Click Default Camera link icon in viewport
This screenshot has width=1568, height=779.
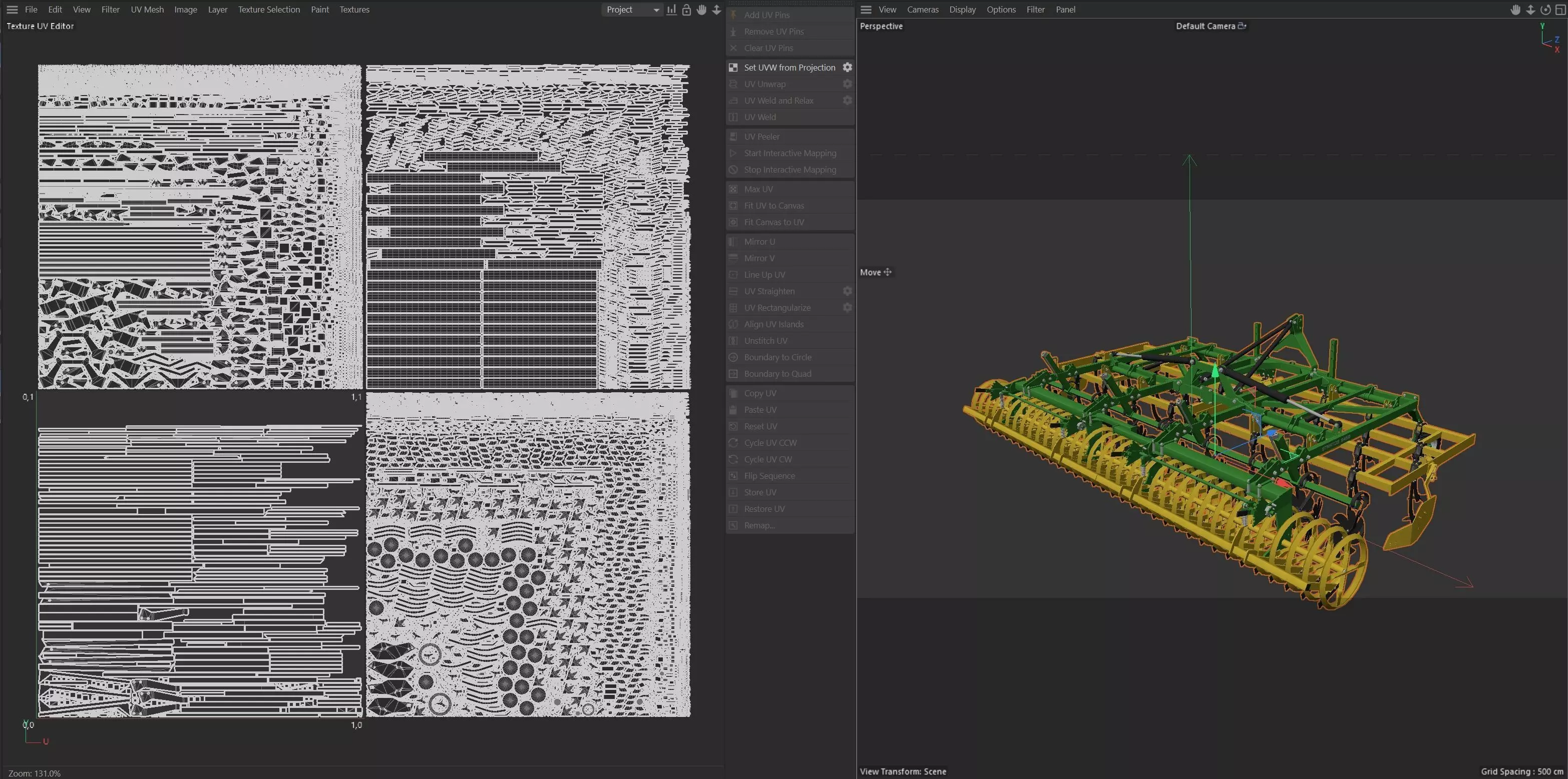(x=1242, y=26)
